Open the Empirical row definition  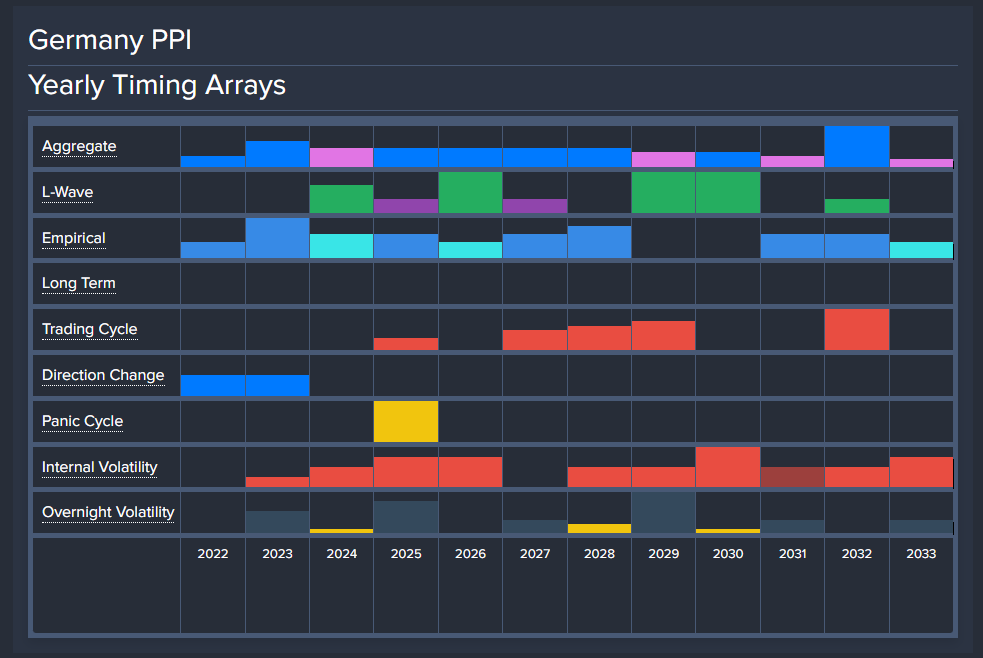pyautogui.click(x=73, y=238)
